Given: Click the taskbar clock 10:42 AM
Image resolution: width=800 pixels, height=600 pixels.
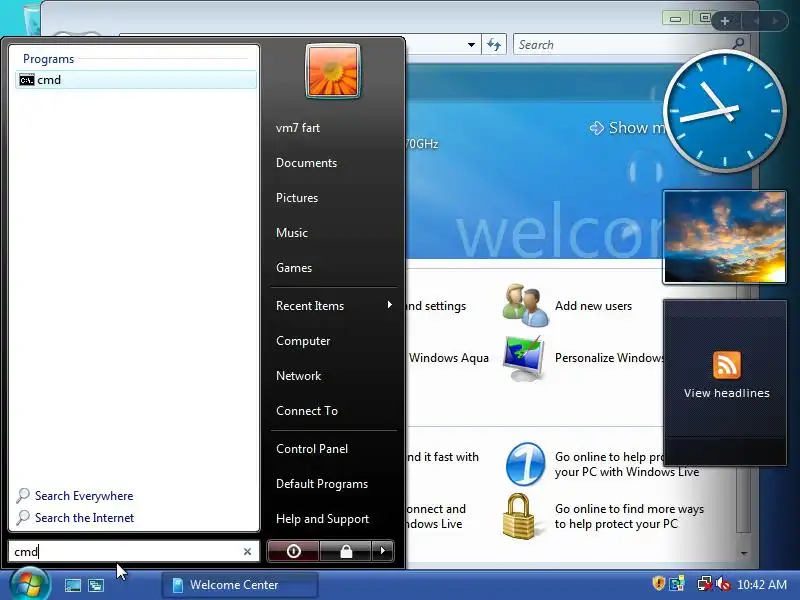Looking at the screenshot, I should pos(762,584).
